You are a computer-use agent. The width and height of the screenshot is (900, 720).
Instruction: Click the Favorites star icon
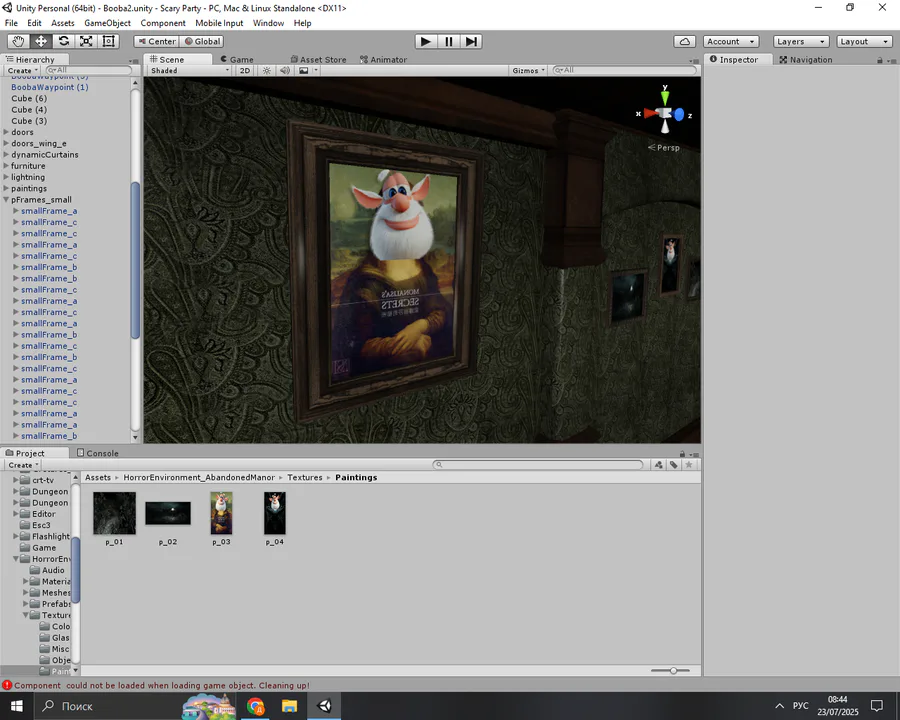[689, 465]
